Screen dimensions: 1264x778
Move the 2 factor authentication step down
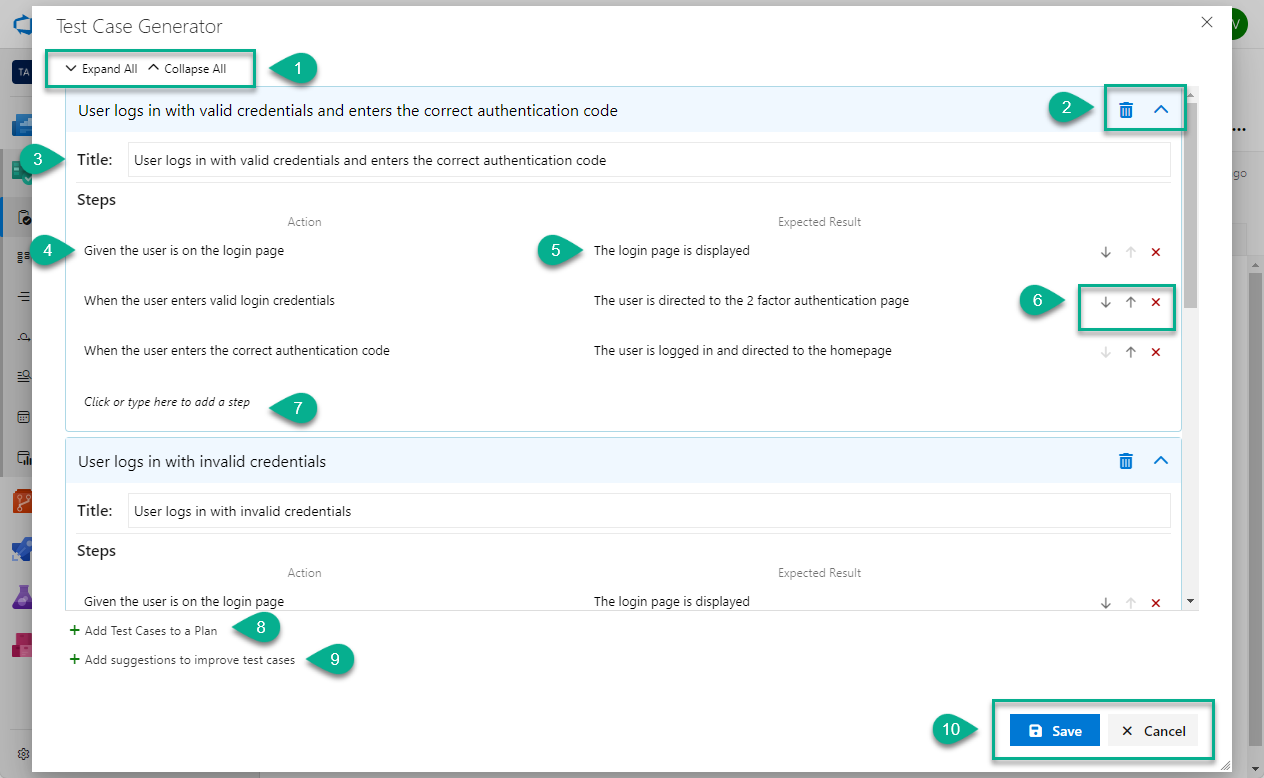click(x=1106, y=302)
